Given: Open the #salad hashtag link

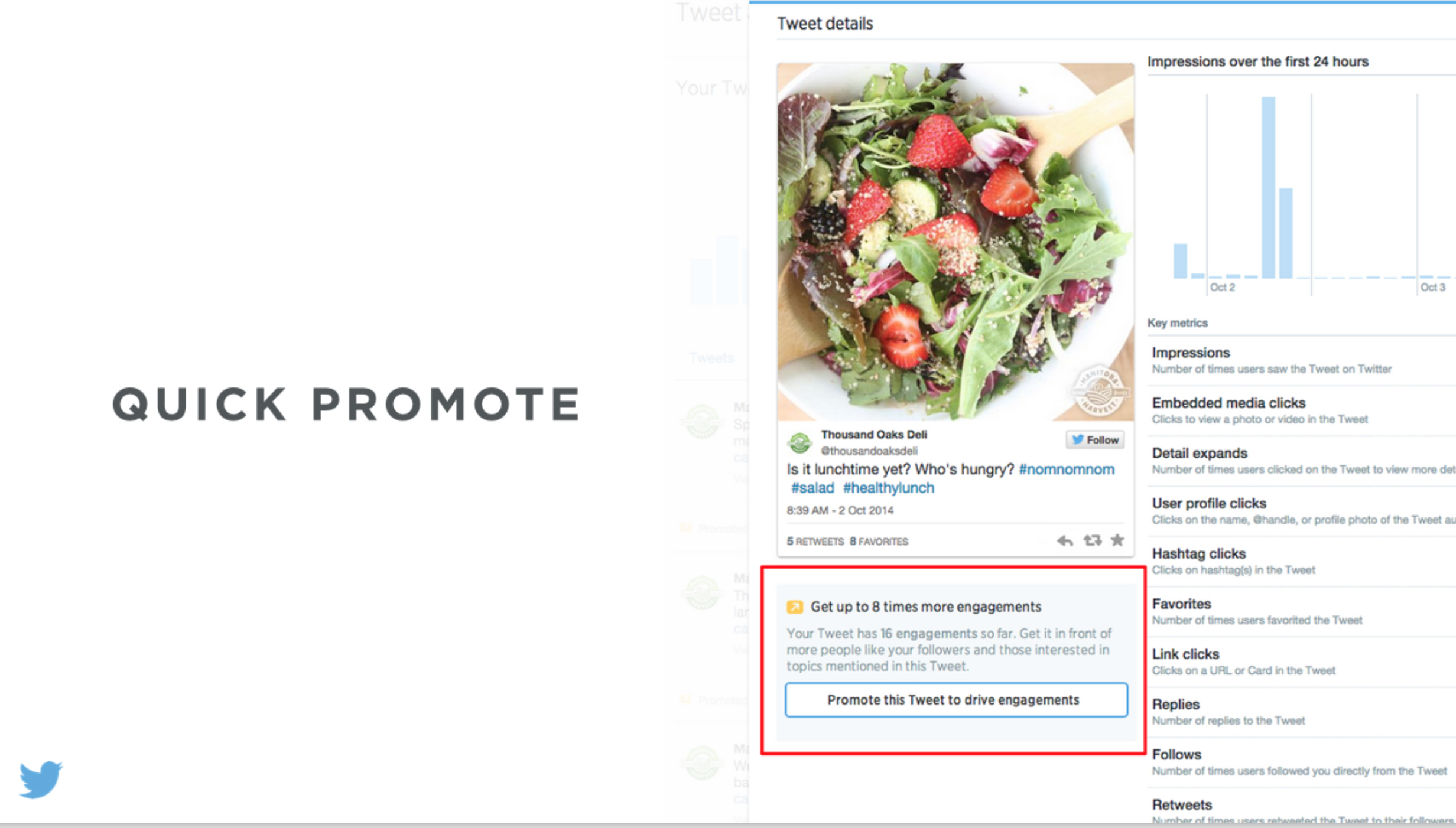Looking at the screenshot, I should pyautogui.click(x=812, y=488).
